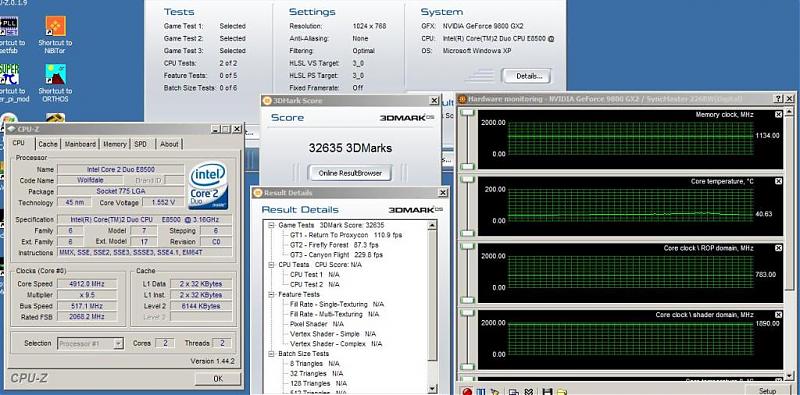Open log folder with yellow folder icon

(x=561, y=391)
